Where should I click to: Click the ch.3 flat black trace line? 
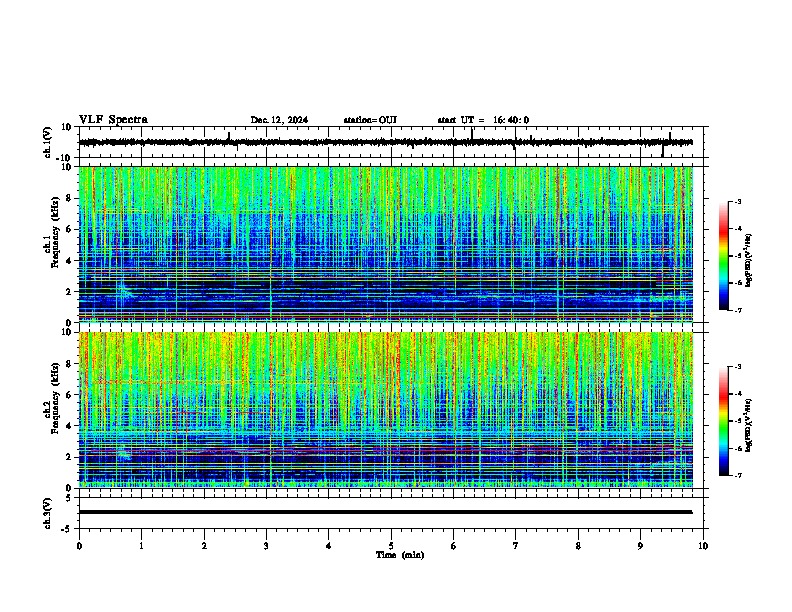(386, 512)
